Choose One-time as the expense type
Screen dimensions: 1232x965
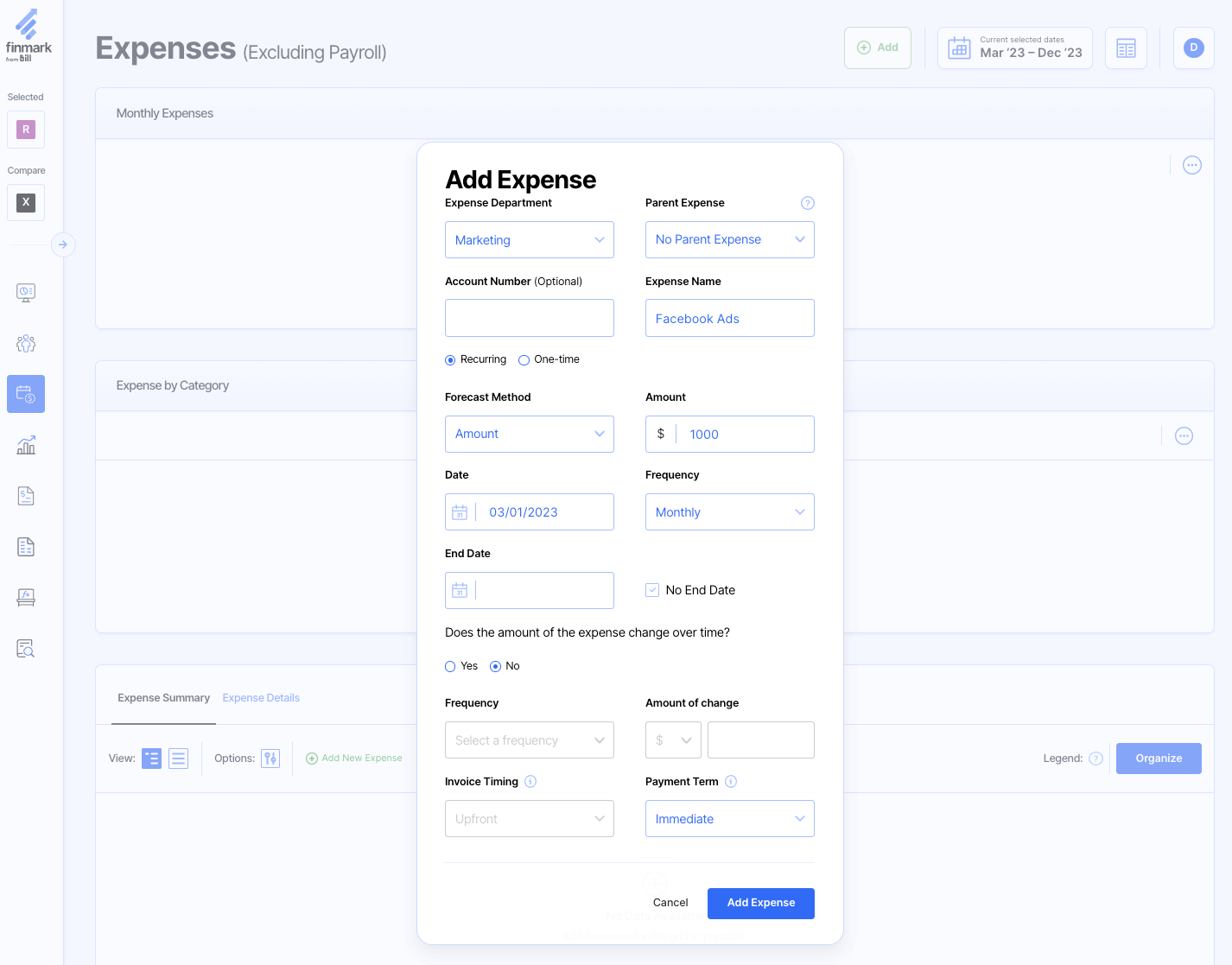[x=524, y=359]
